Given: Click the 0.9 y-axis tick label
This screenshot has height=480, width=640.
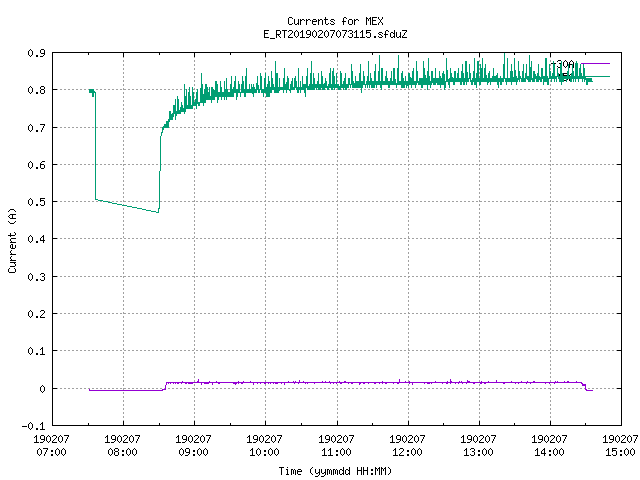Looking at the screenshot, I should coord(37,53).
